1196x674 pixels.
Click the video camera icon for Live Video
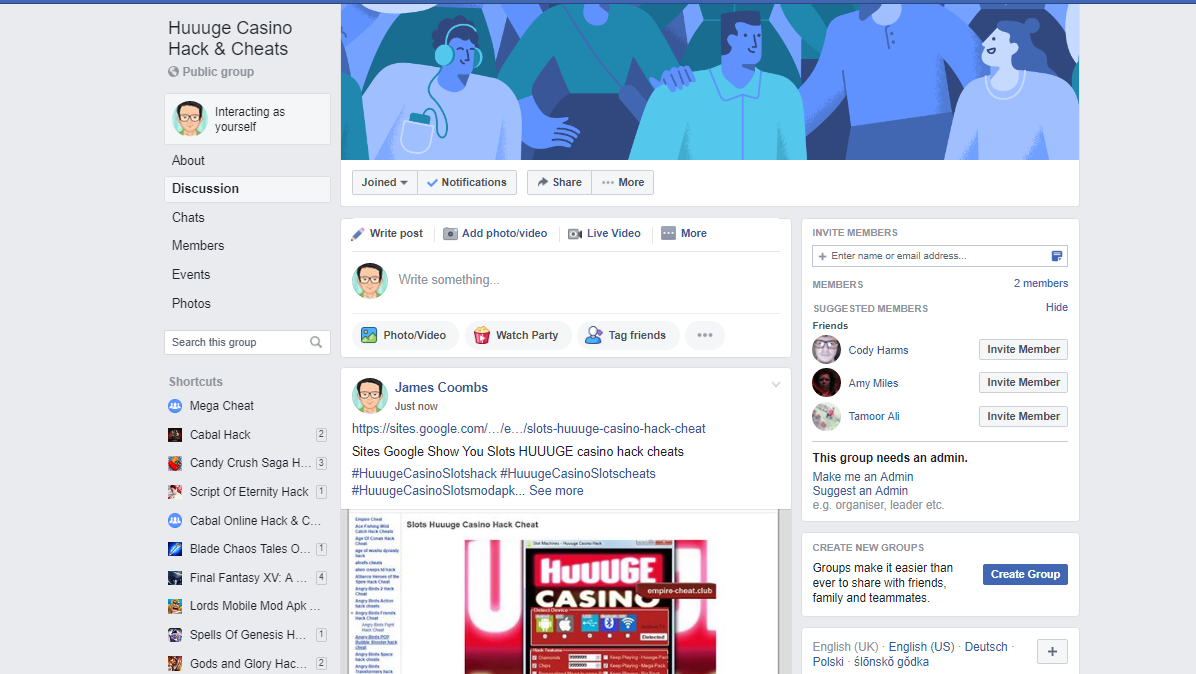point(575,234)
